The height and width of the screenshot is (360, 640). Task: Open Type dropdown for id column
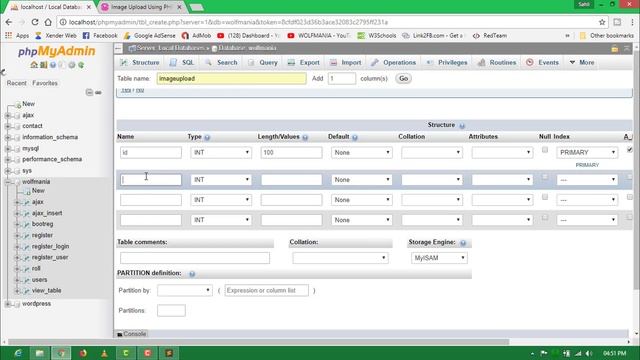click(221, 152)
